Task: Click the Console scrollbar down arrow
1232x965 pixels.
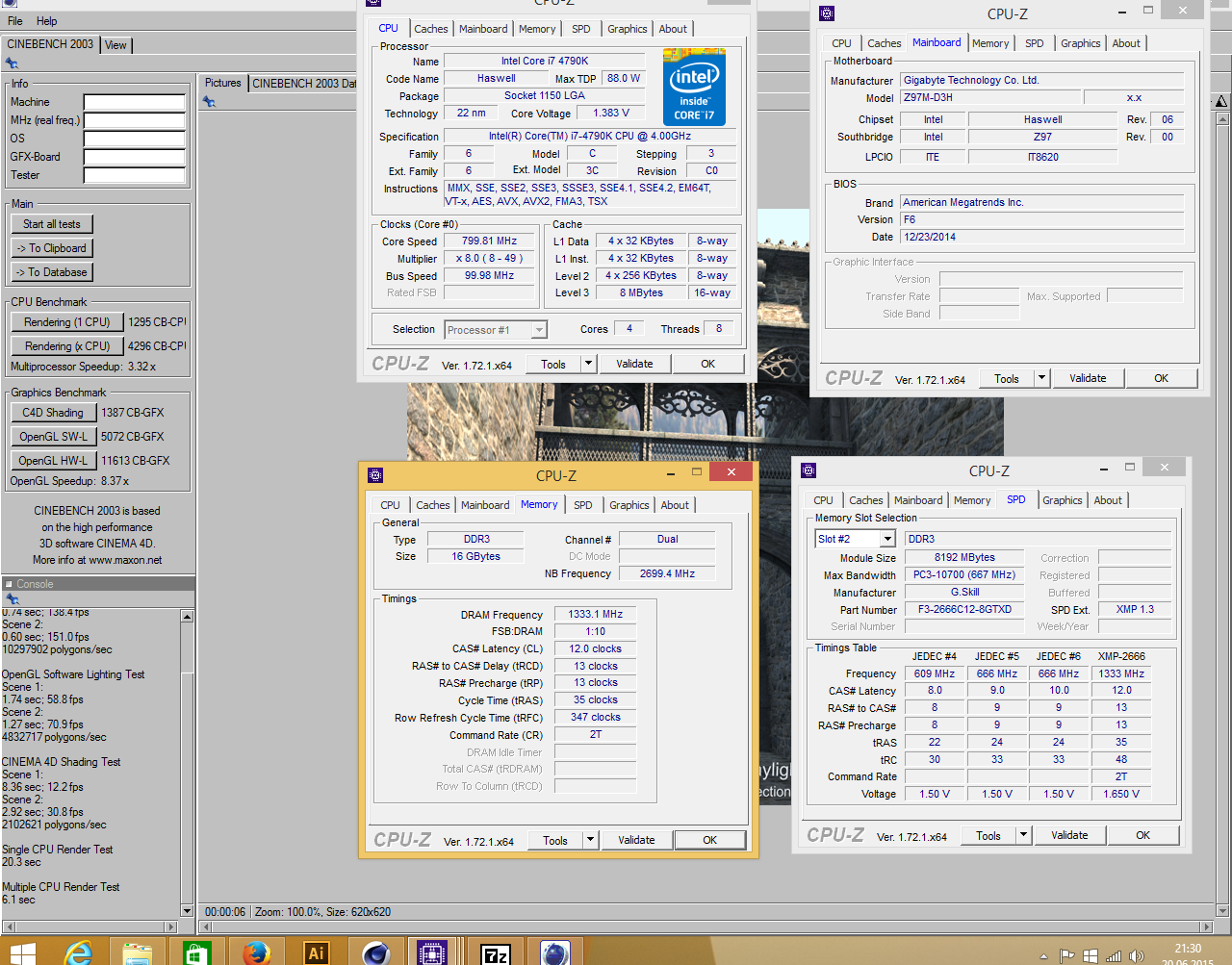Action: click(x=187, y=910)
